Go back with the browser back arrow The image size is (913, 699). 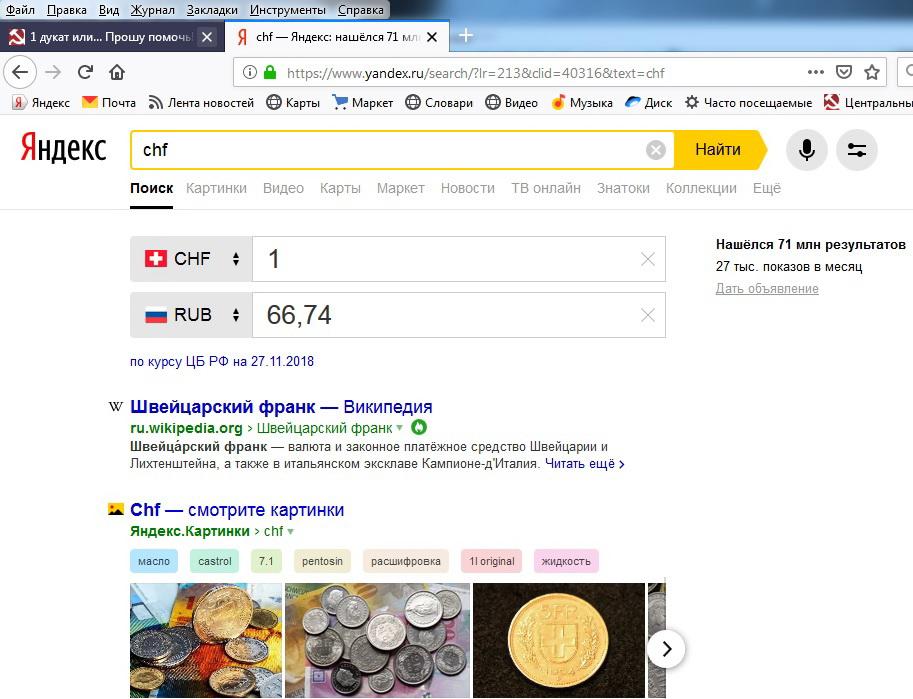pyautogui.click(x=20, y=72)
